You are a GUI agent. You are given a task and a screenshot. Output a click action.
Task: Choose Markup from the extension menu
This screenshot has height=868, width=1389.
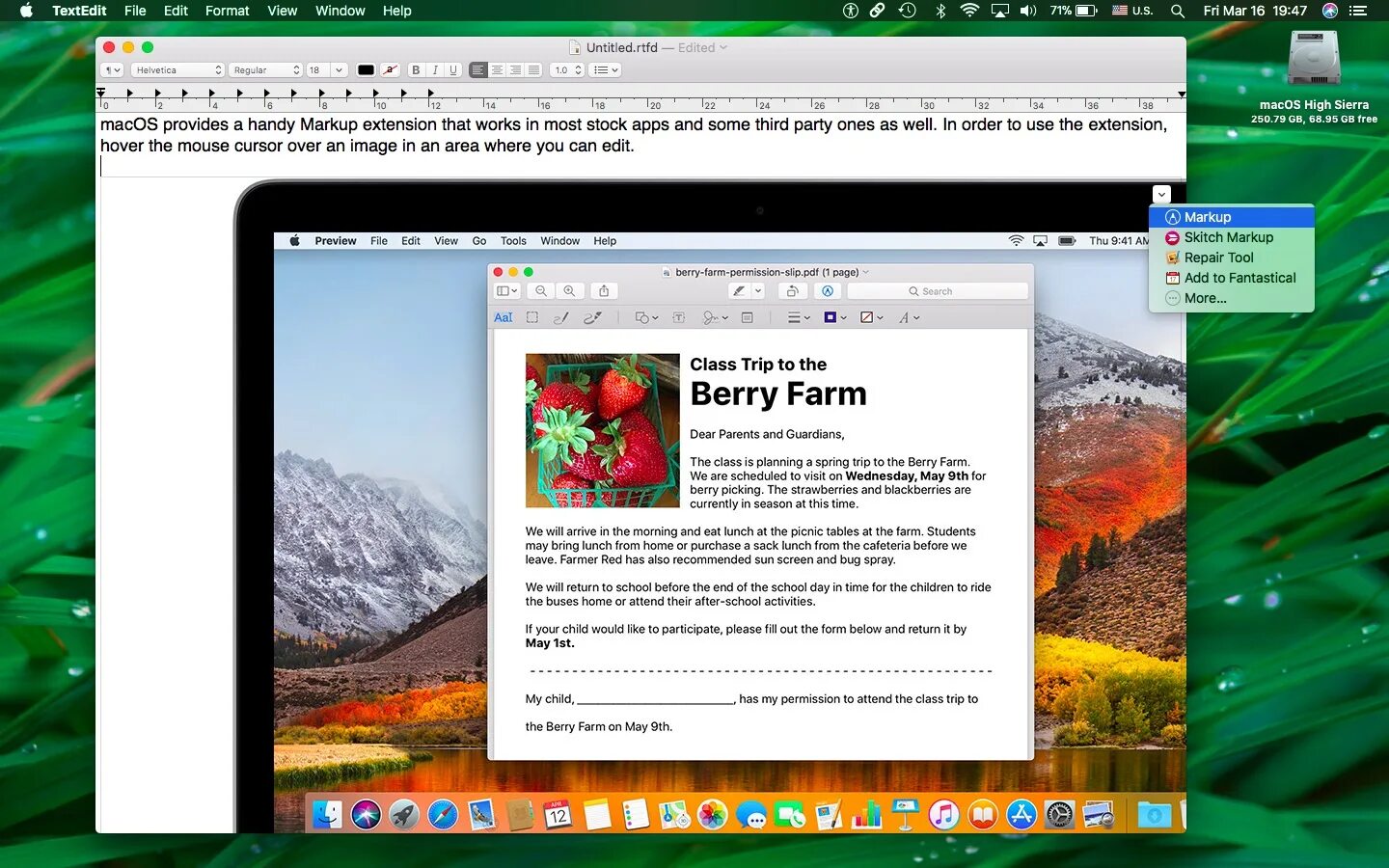1232,217
